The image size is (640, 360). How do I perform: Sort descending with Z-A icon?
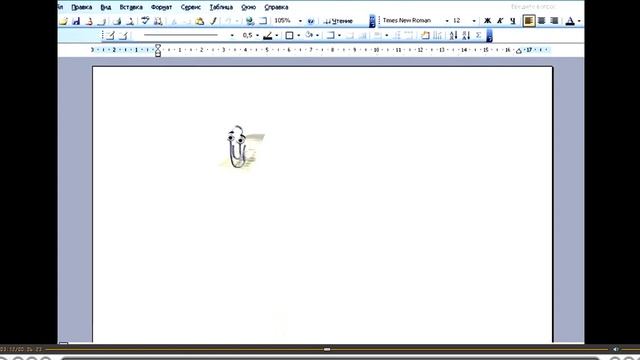tap(466, 36)
